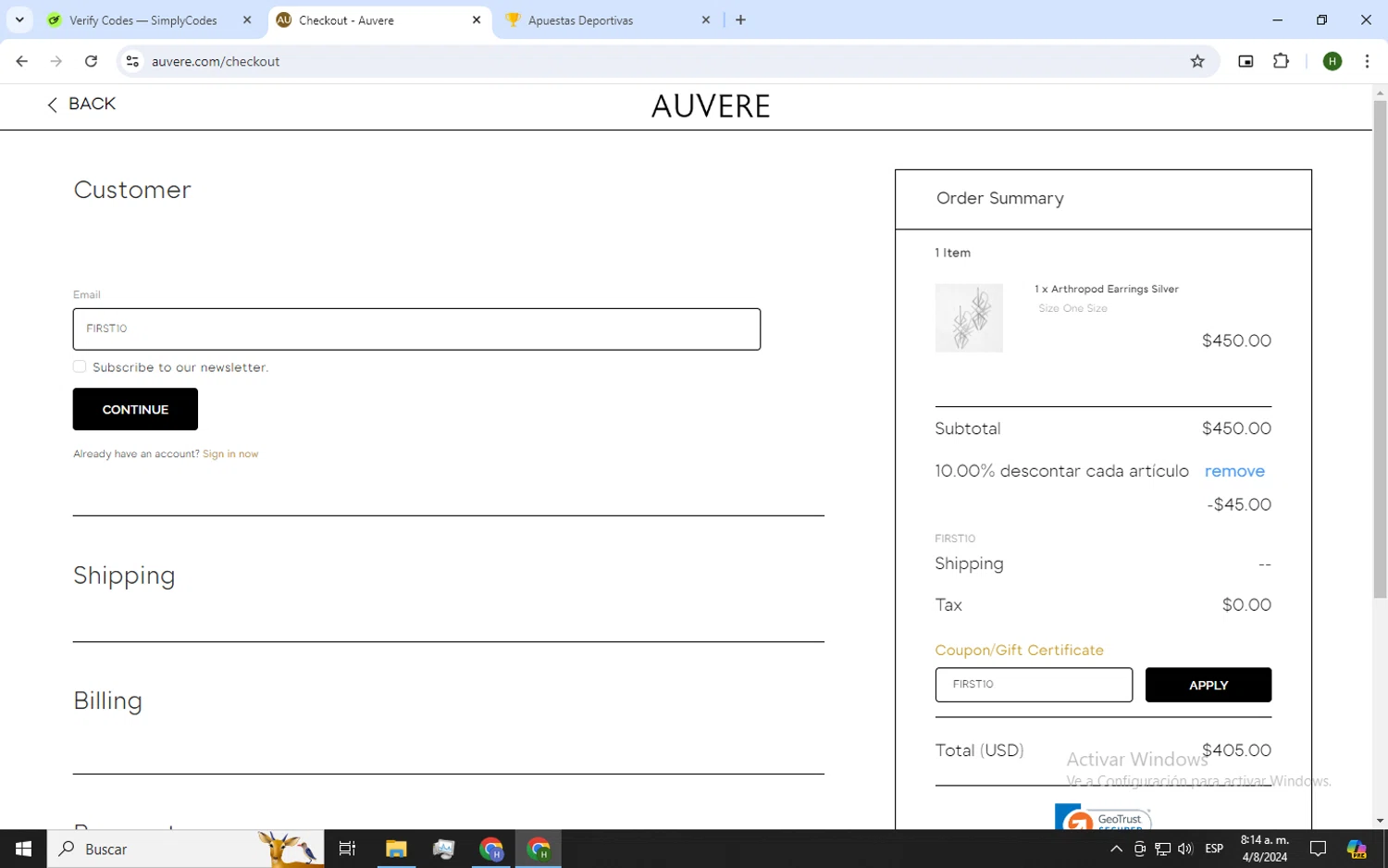The height and width of the screenshot is (868, 1388).
Task: Open the Windows Start menu
Action: 23,849
